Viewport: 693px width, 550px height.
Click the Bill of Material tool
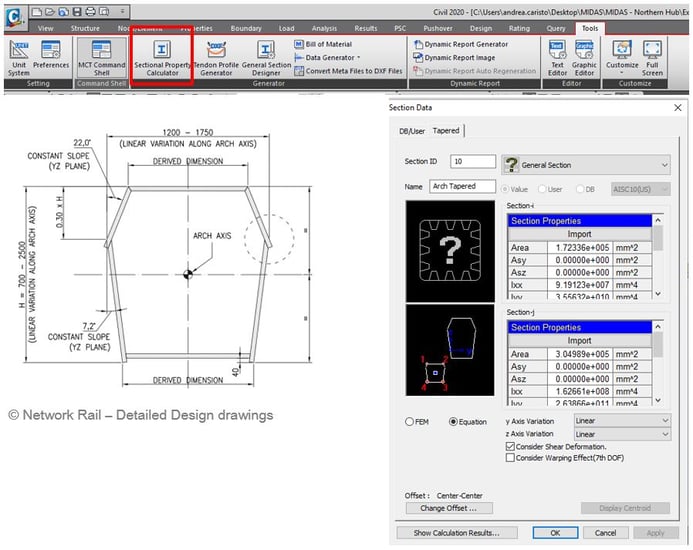[323, 44]
